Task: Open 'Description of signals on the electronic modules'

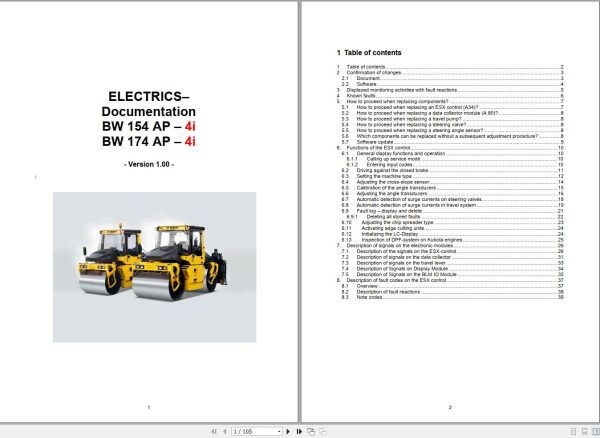Action: (450, 246)
